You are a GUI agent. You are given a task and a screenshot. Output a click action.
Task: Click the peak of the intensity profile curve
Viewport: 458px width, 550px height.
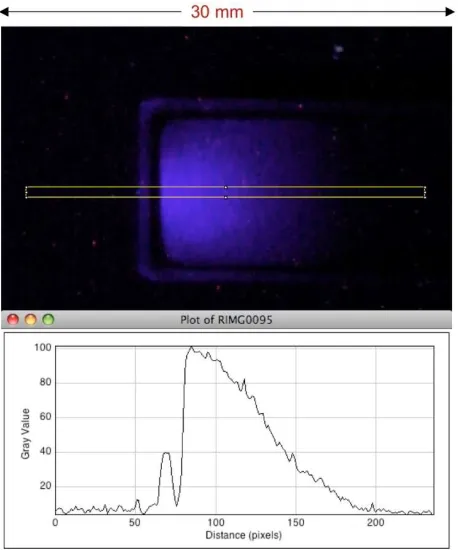click(x=191, y=347)
